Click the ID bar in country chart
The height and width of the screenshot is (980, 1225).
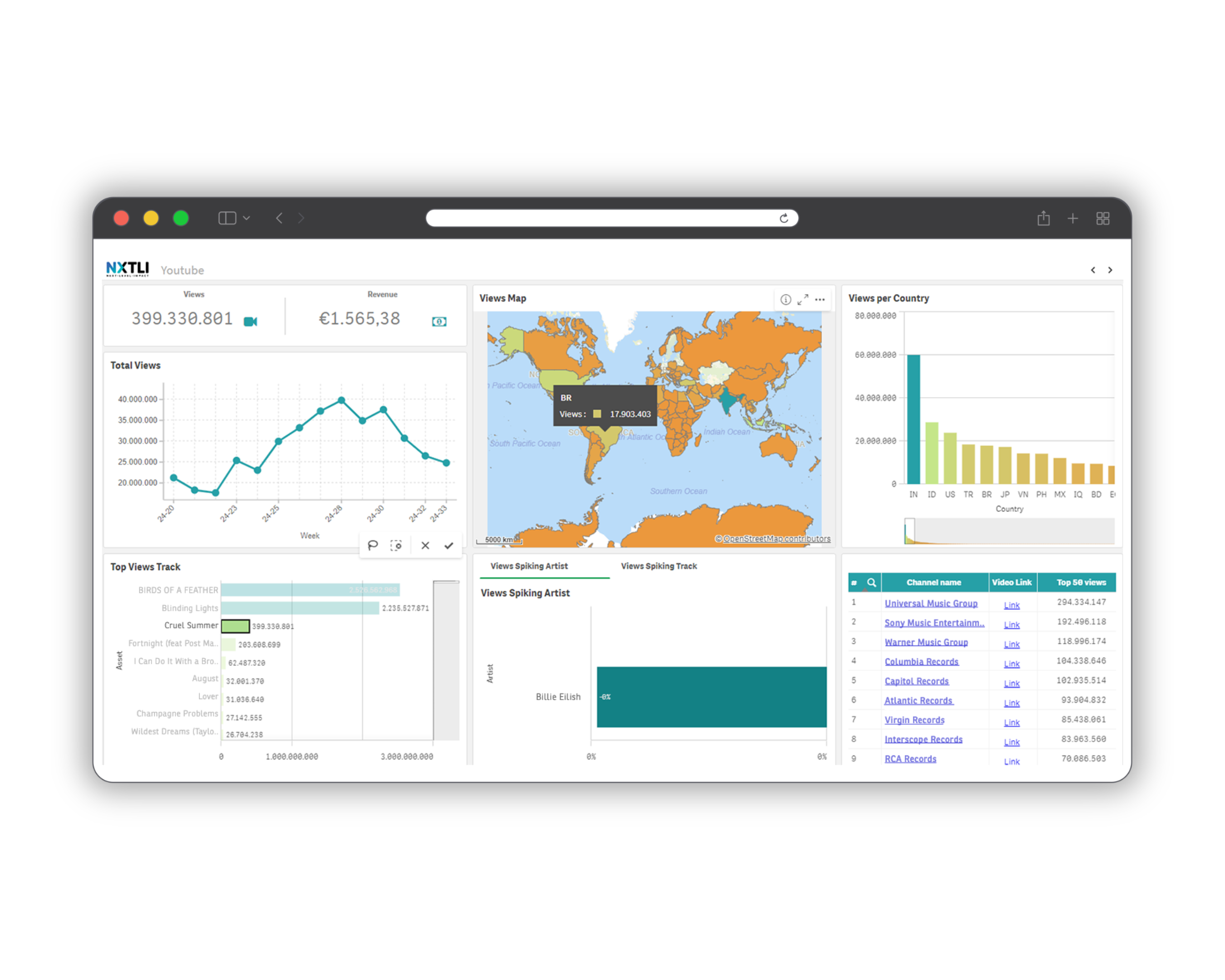(x=932, y=453)
